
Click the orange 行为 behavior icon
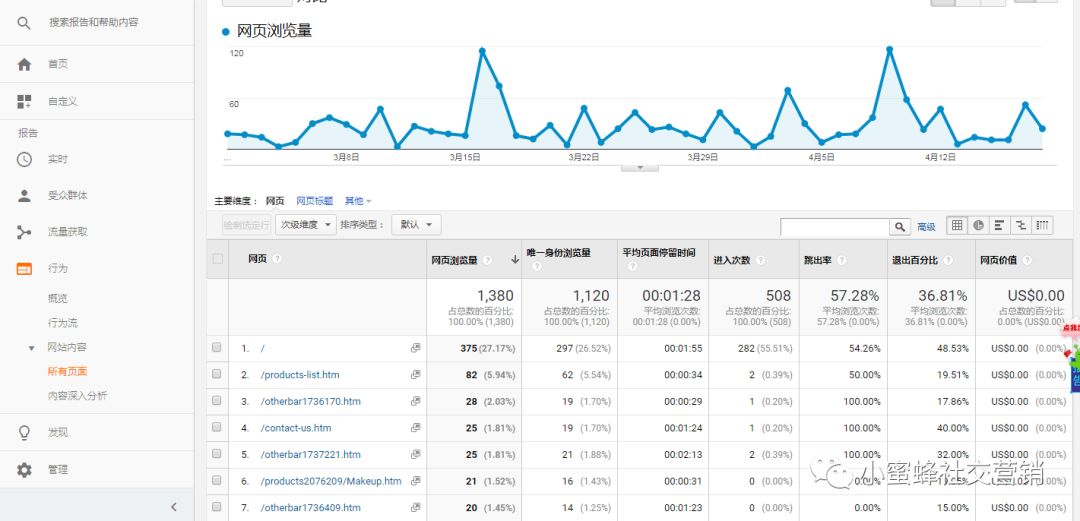[24, 269]
